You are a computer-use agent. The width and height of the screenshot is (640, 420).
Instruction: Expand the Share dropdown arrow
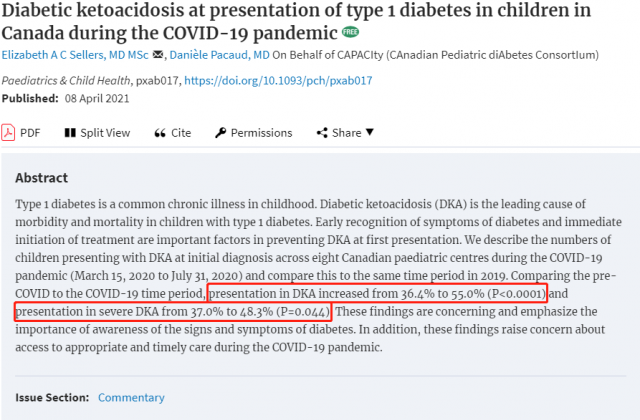pyautogui.click(x=370, y=132)
